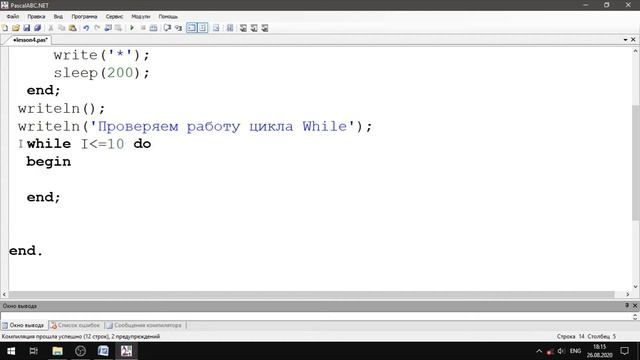Open the Файл menu
This screenshot has height=360, width=640.
point(13,17)
